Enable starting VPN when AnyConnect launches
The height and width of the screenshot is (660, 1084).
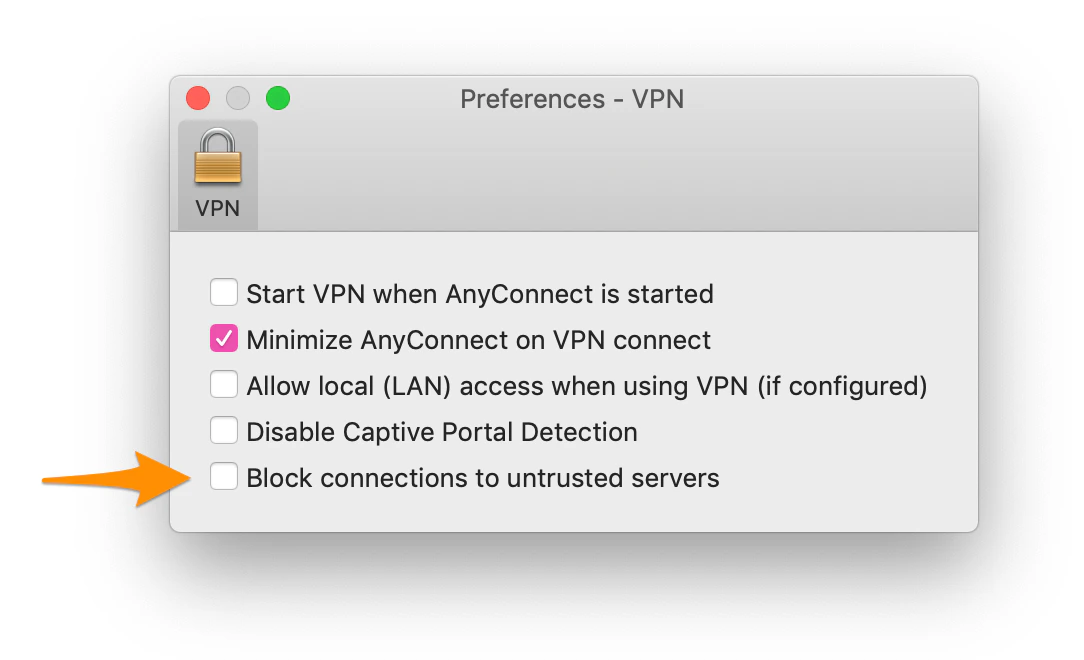coord(223,292)
